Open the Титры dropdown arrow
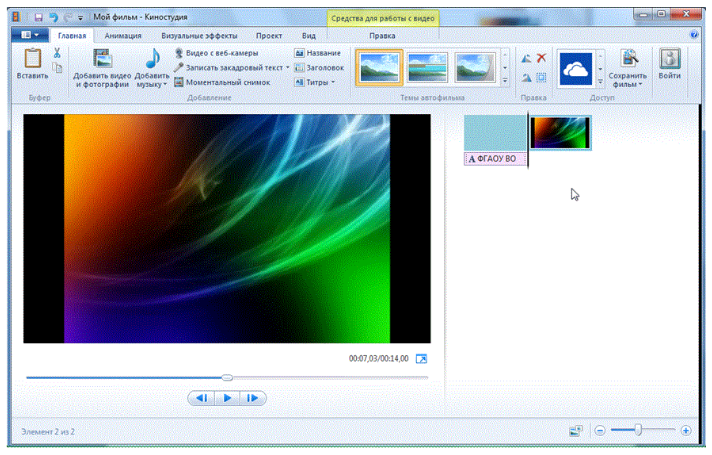This screenshot has width=712, height=455. pyautogui.click(x=333, y=82)
